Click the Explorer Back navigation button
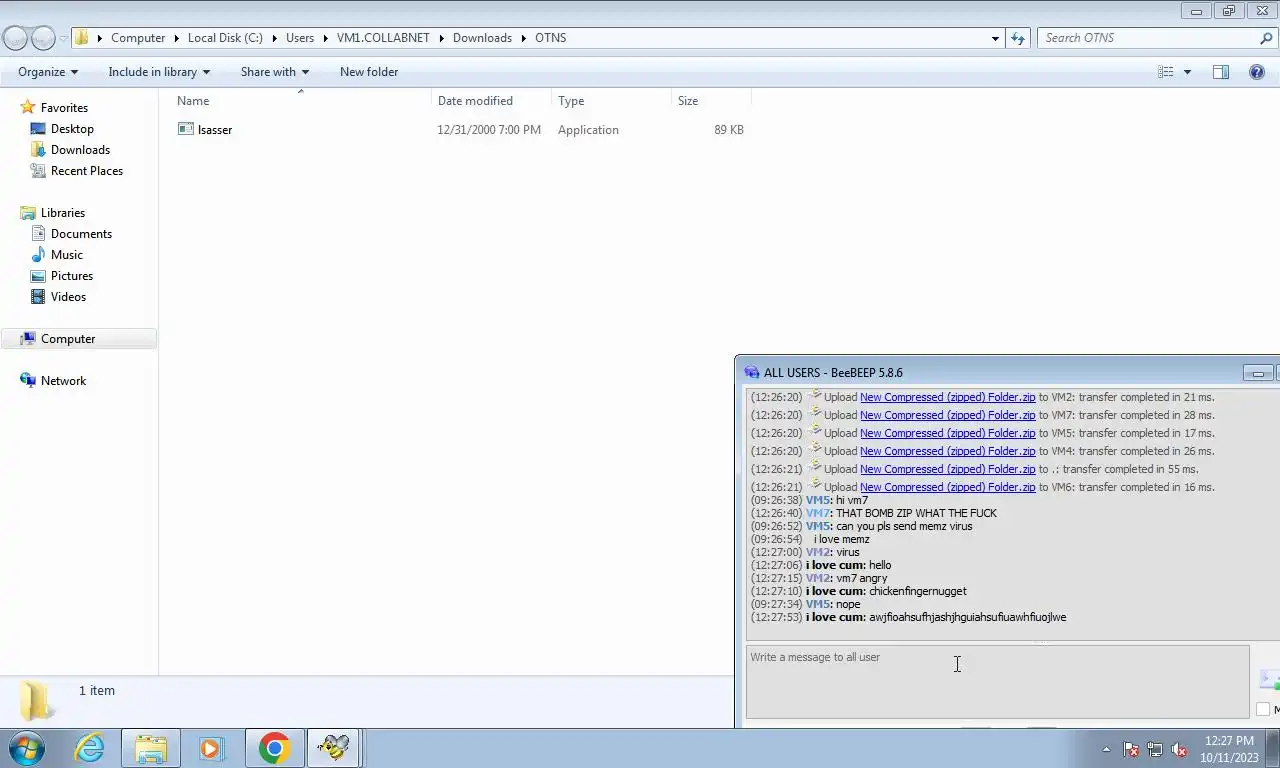1280x768 pixels. (x=16, y=38)
